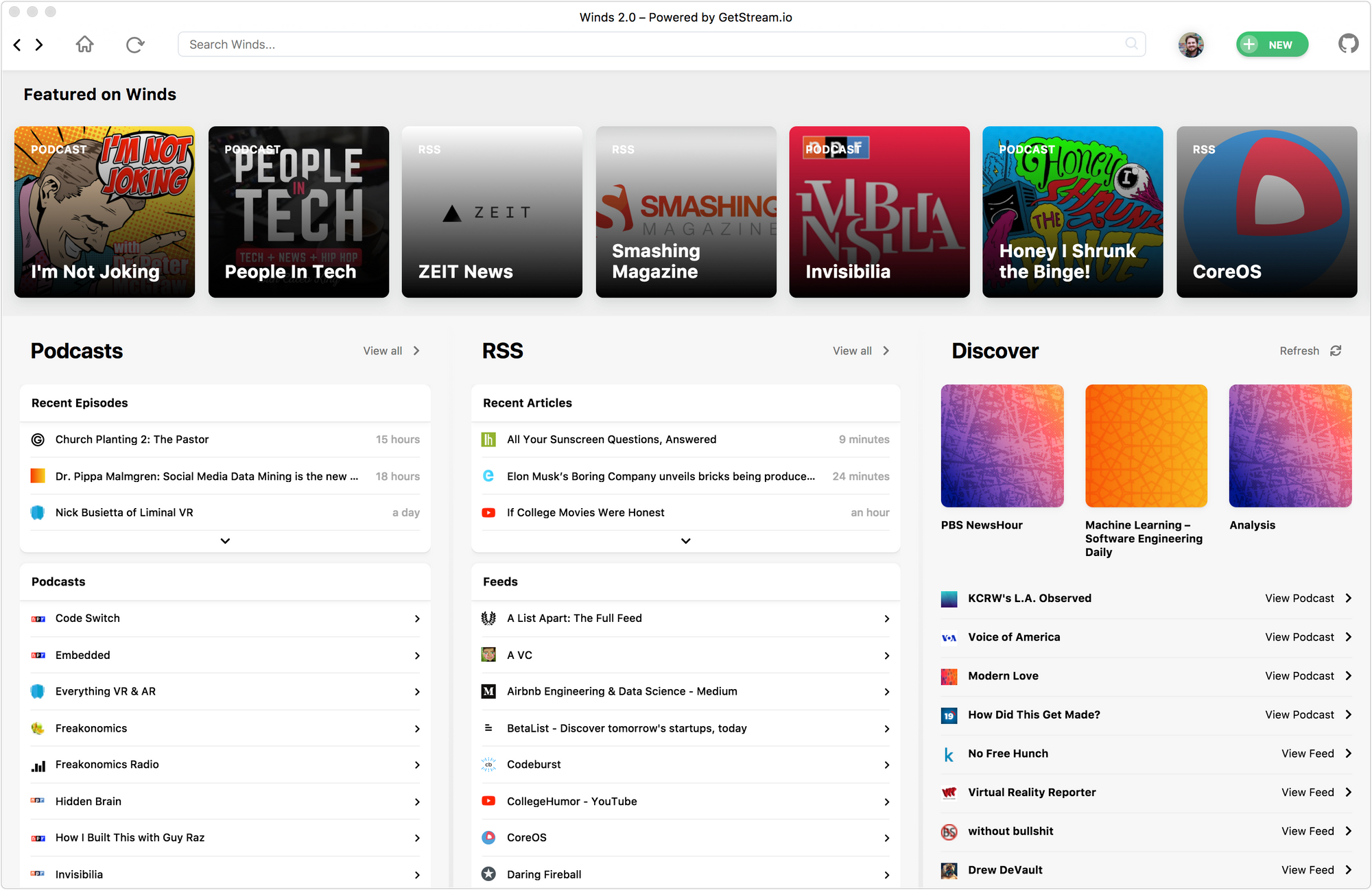Image resolution: width=1372 pixels, height=890 pixels.
Task: Select the ZEIT News RSS feed card
Action: tap(491, 211)
